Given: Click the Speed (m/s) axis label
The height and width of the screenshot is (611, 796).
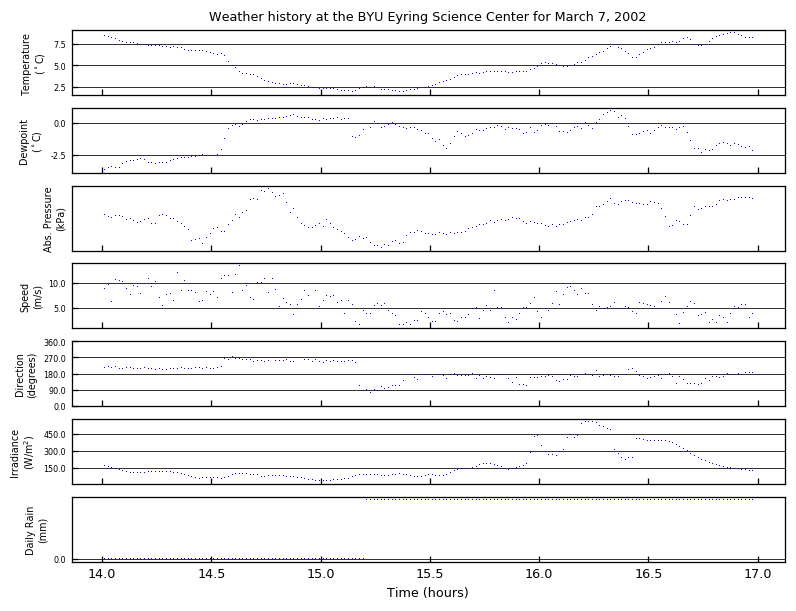Looking at the screenshot, I should [30, 298].
